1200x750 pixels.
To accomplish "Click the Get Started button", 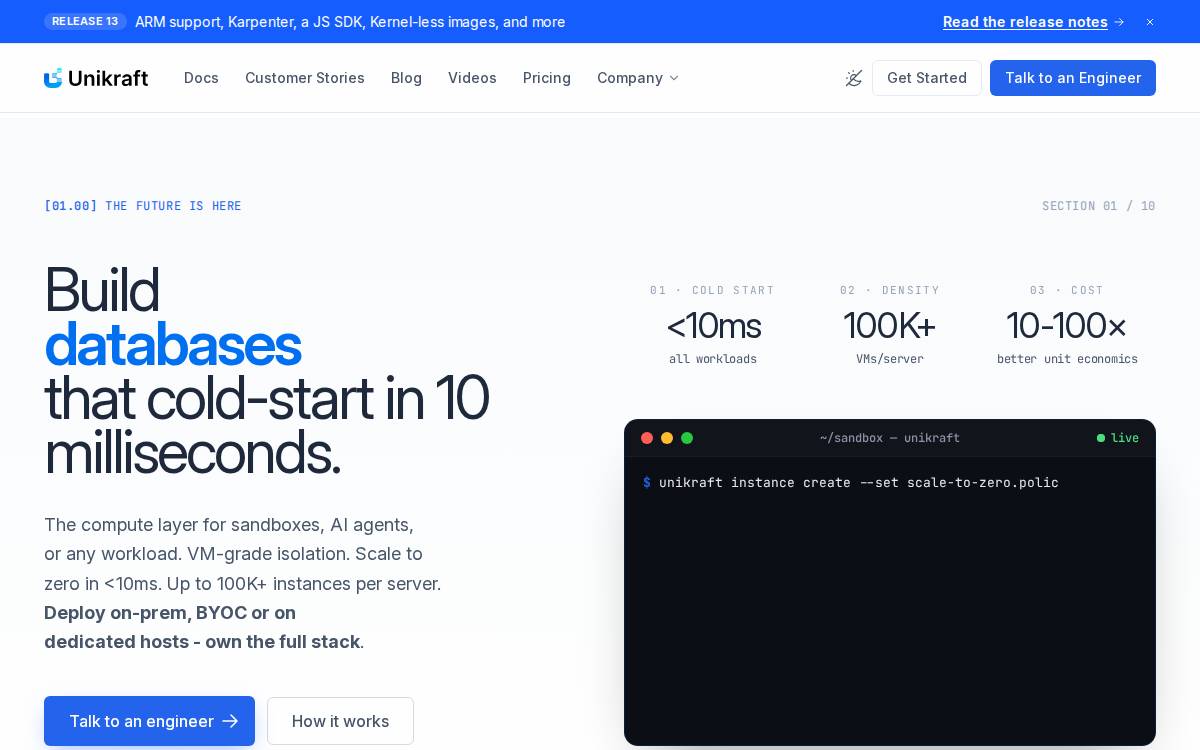I will click(x=927, y=78).
